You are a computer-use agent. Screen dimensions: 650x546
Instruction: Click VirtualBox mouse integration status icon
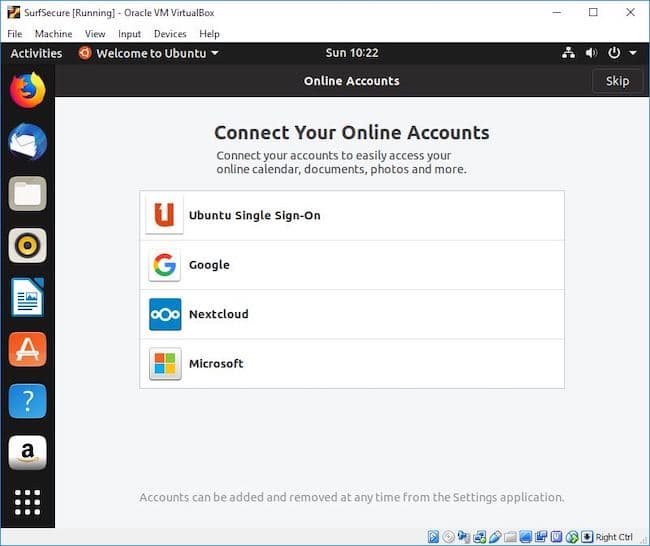point(572,537)
